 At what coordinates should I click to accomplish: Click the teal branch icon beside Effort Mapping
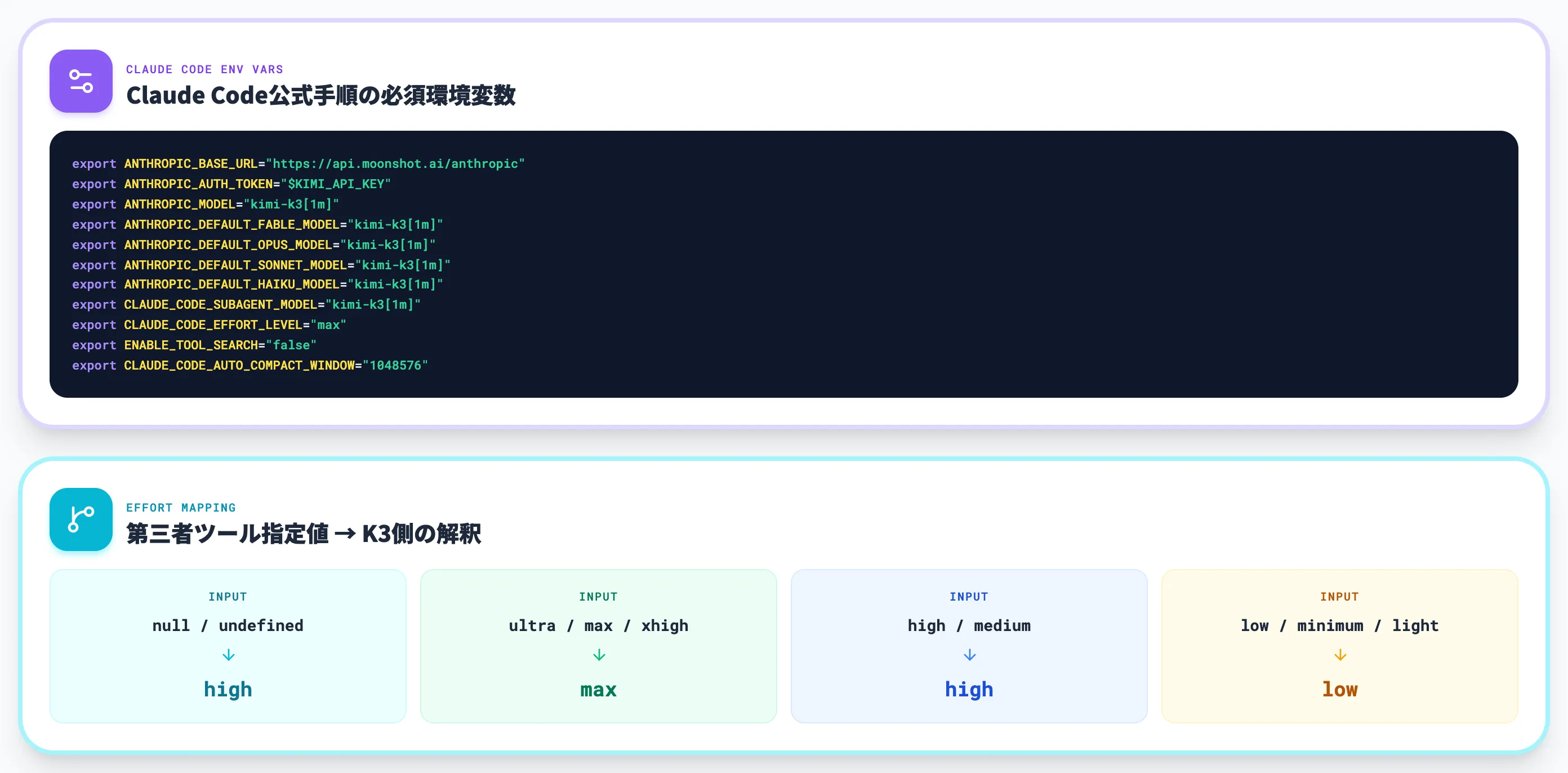81,519
